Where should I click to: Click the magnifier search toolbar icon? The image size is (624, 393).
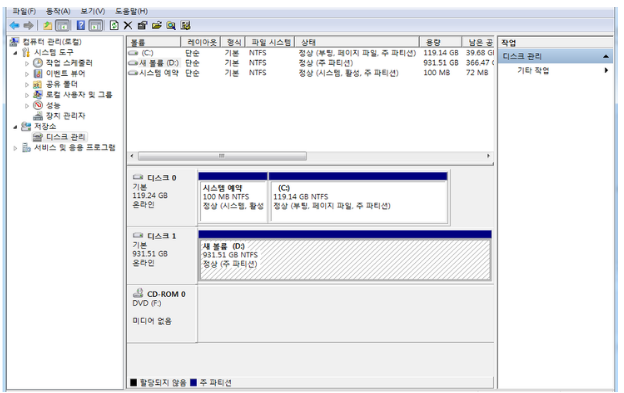(x=171, y=26)
